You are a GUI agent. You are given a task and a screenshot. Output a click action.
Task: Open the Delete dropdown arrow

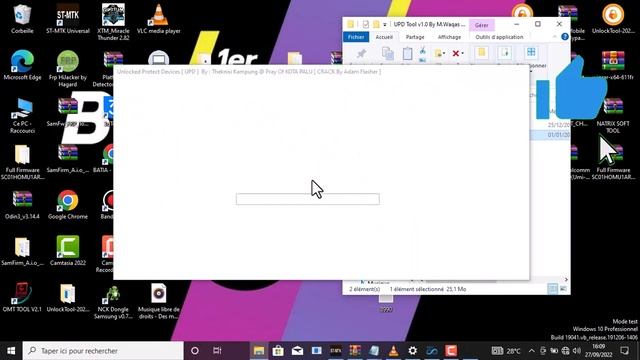tap(462, 53)
